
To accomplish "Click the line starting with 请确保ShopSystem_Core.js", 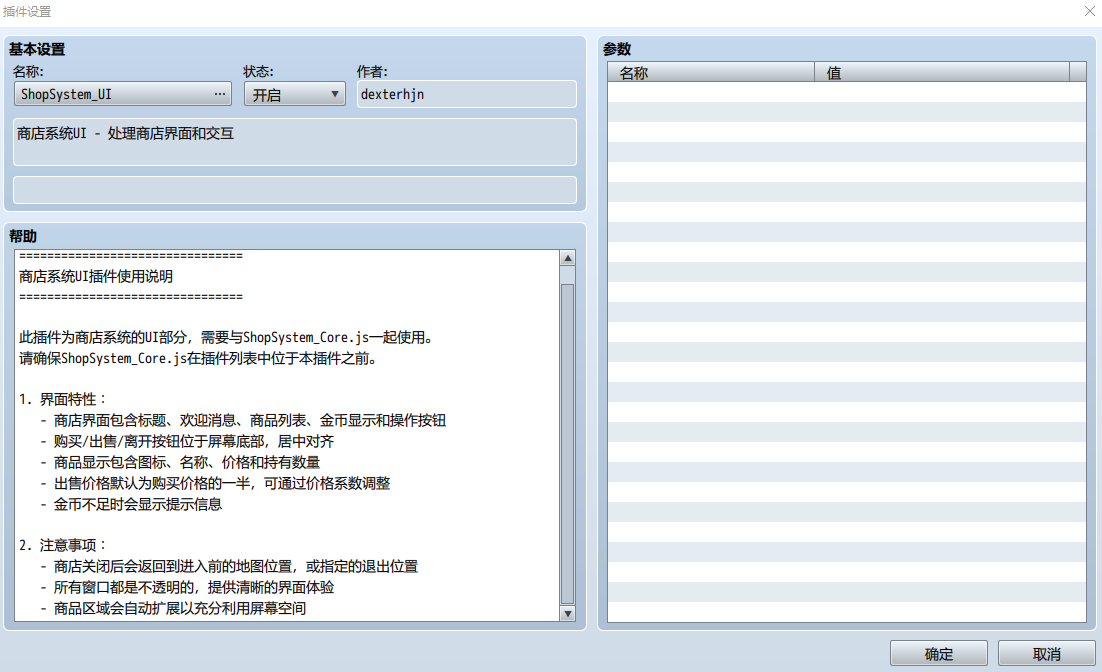I will (x=198, y=358).
